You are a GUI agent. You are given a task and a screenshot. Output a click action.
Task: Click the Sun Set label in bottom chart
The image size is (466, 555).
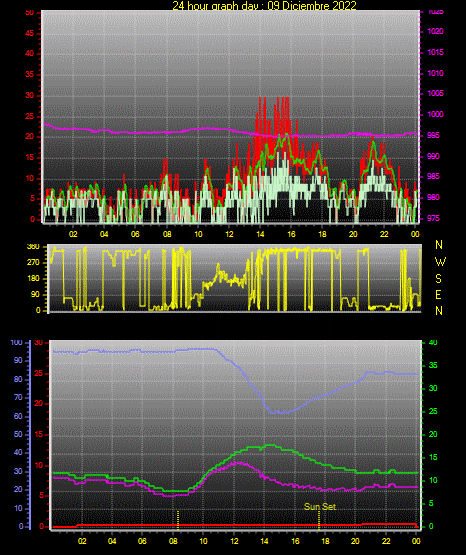click(x=320, y=507)
